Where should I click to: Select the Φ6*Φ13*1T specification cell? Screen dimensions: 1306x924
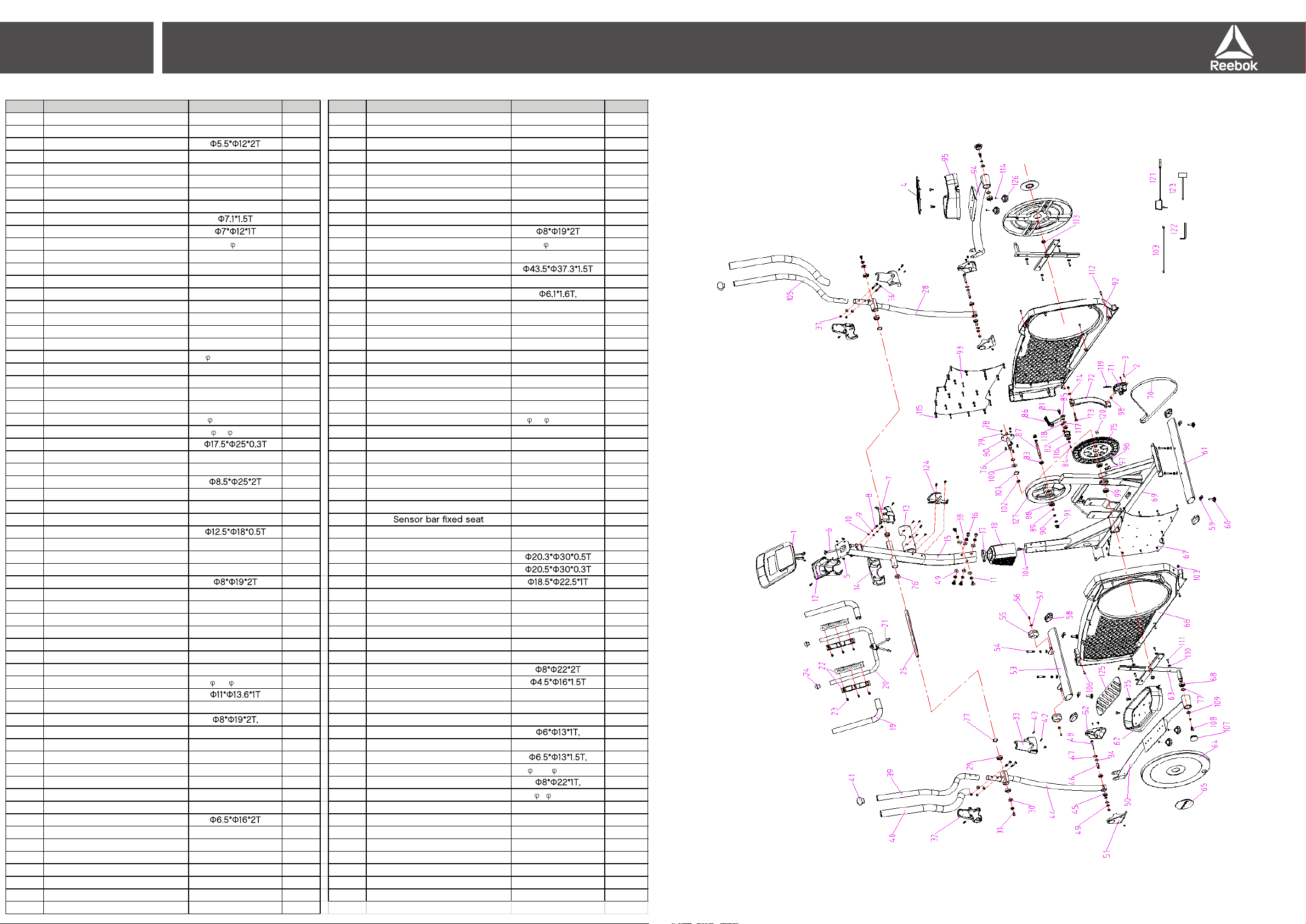point(558,732)
